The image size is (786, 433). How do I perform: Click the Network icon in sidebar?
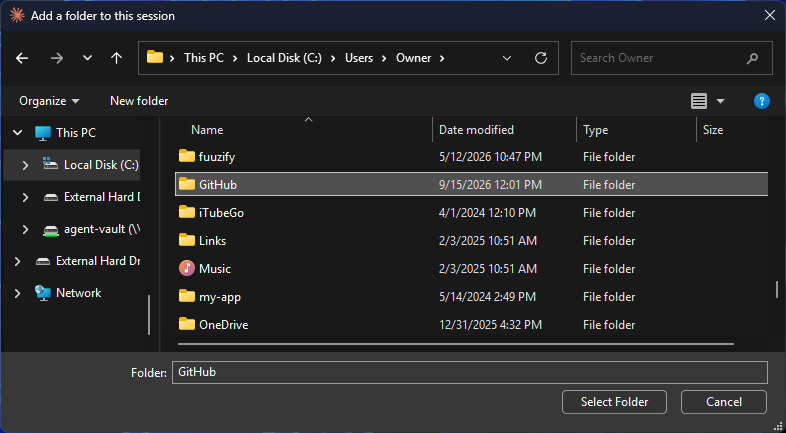(x=43, y=293)
